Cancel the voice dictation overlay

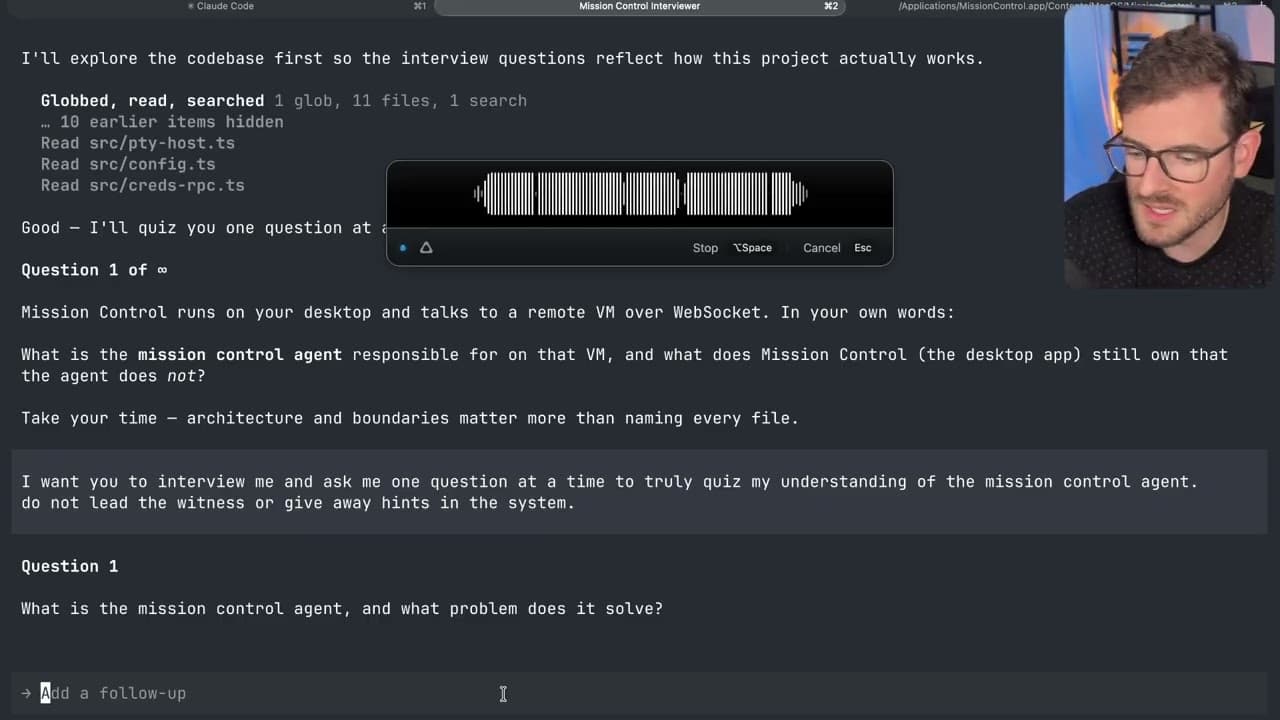(x=821, y=248)
